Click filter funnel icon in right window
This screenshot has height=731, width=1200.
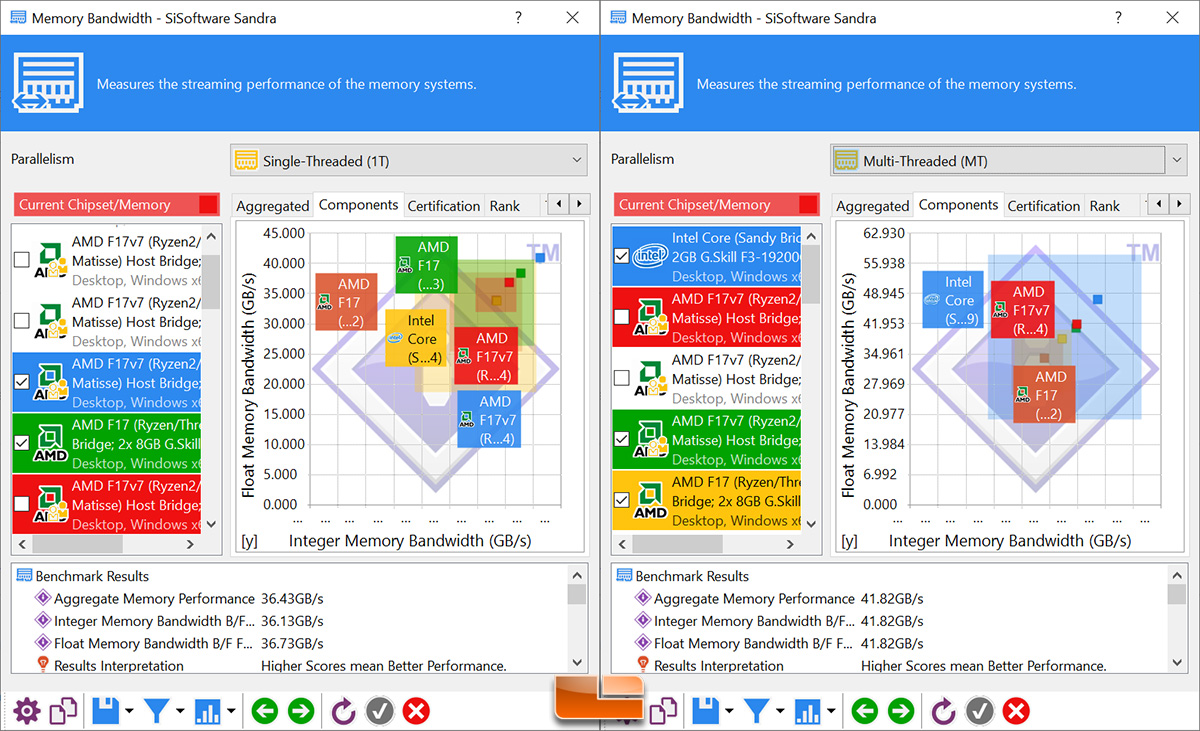[x=756, y=711]
